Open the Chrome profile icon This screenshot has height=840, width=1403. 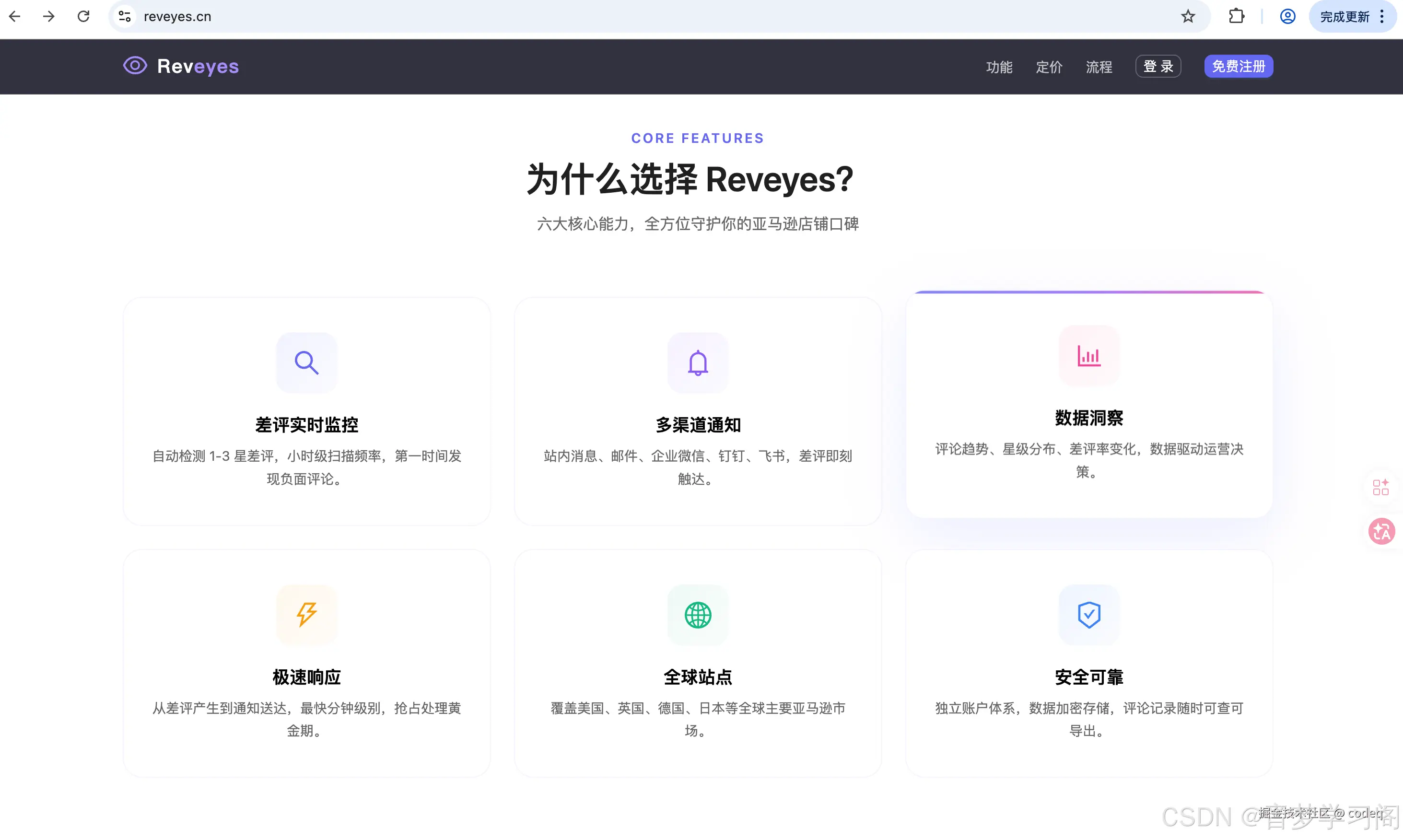point(1287,16)
